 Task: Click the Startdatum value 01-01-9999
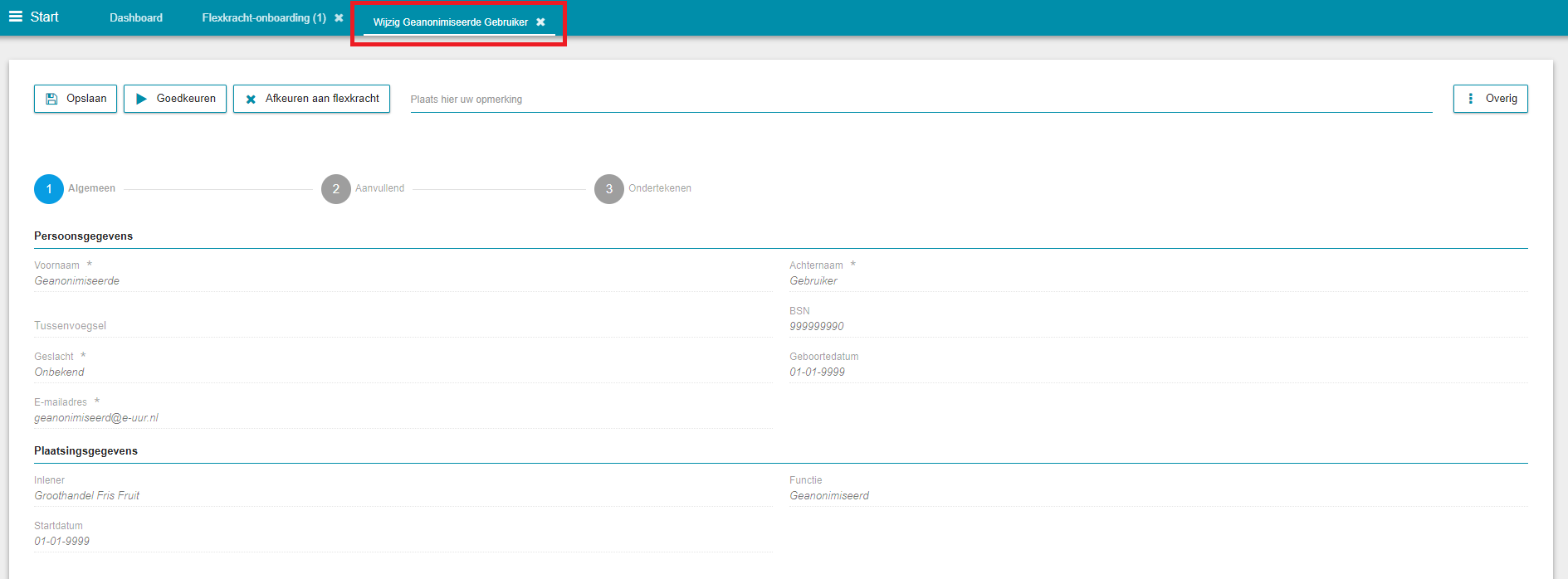(x=61, y=541)
